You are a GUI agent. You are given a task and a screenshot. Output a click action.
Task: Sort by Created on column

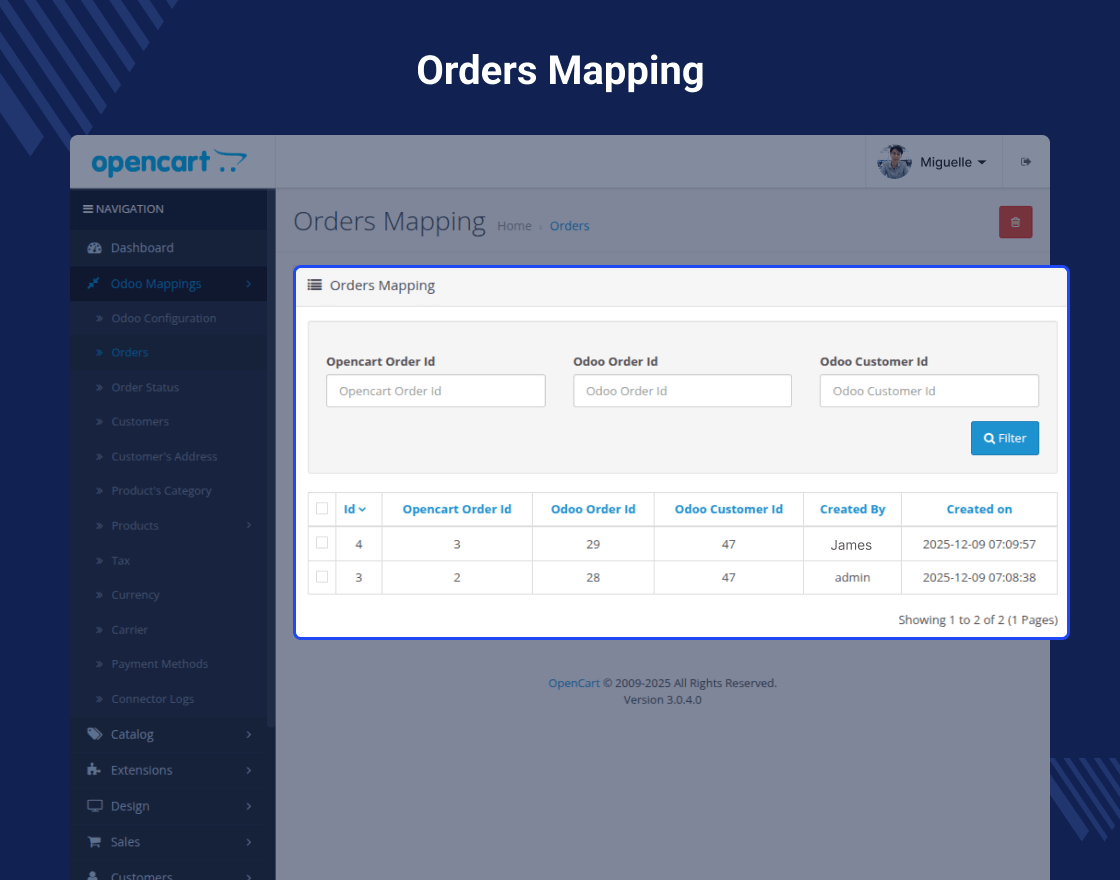coord(979,509)
